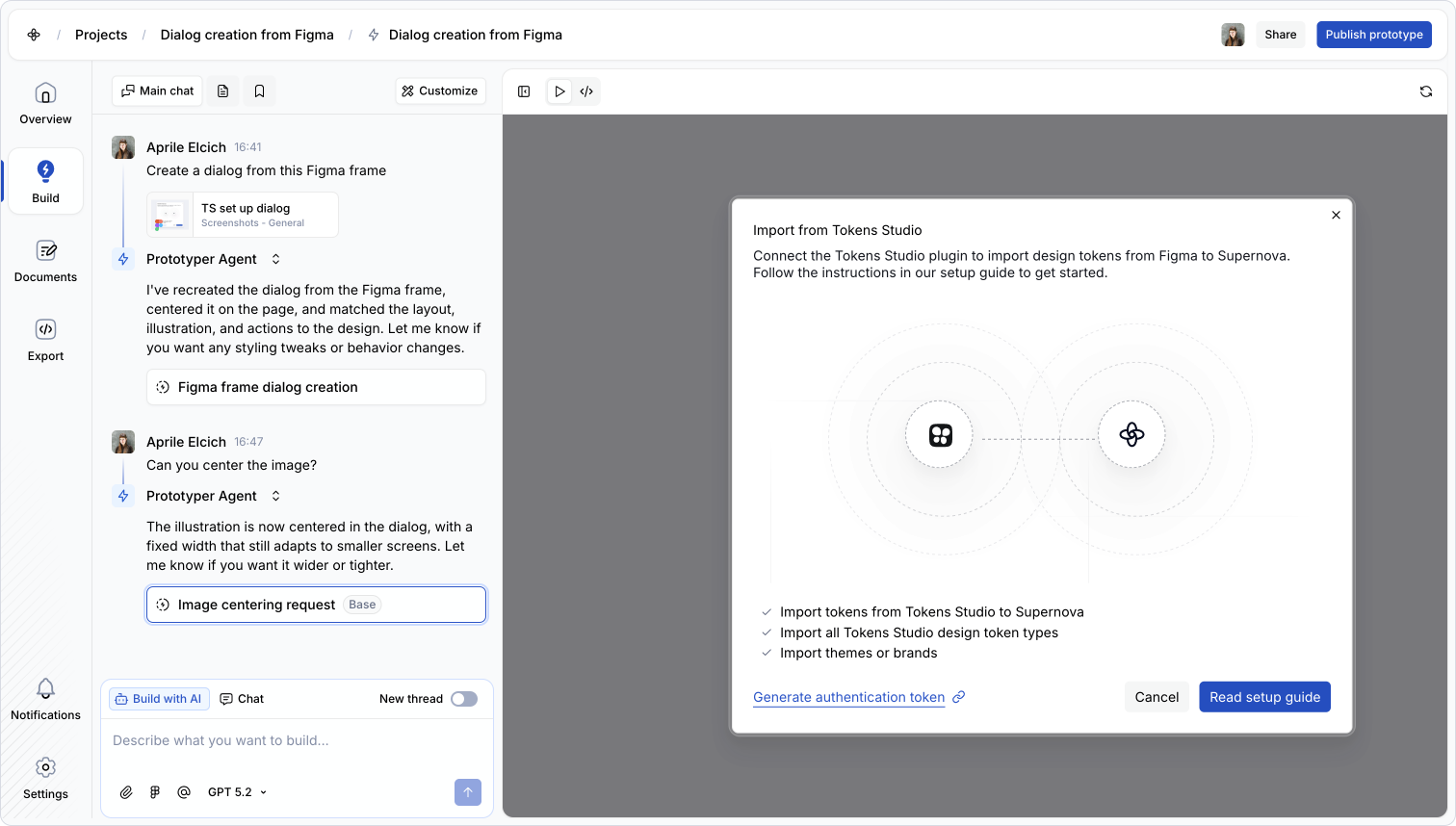Focus the Describe what you want to build input
Viewport: 1456px width, 826px height.
point(297,740)
